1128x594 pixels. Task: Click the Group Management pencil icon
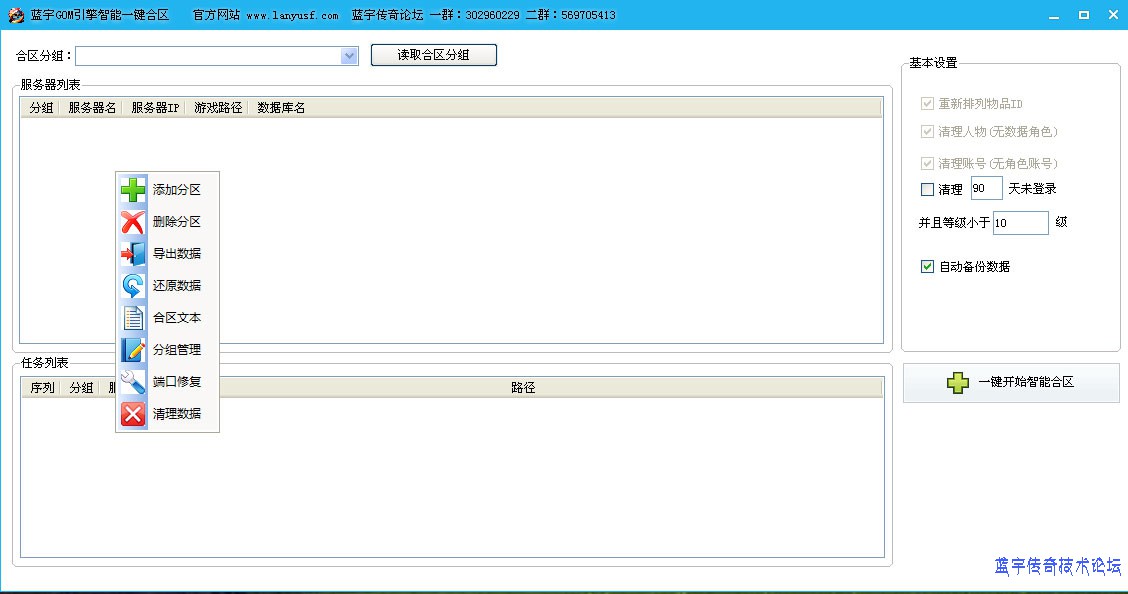[x=133, y=350]
